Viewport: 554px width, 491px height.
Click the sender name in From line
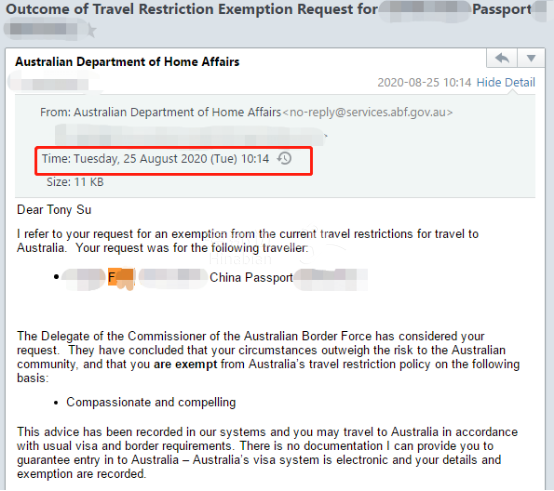(x=177, y=112)
